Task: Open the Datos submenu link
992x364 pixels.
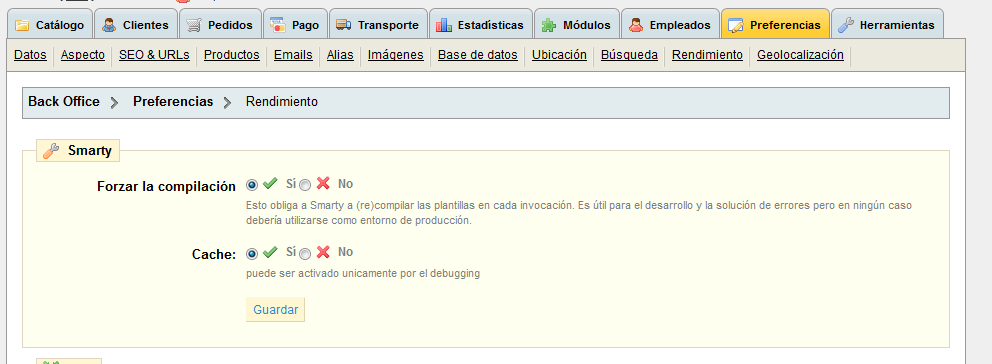Action: [x=30, y=55]
